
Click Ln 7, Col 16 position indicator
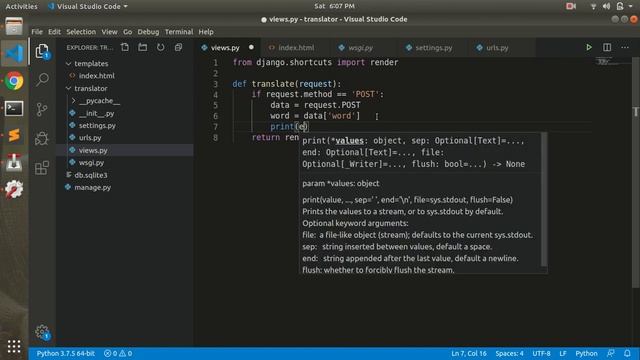469,353
